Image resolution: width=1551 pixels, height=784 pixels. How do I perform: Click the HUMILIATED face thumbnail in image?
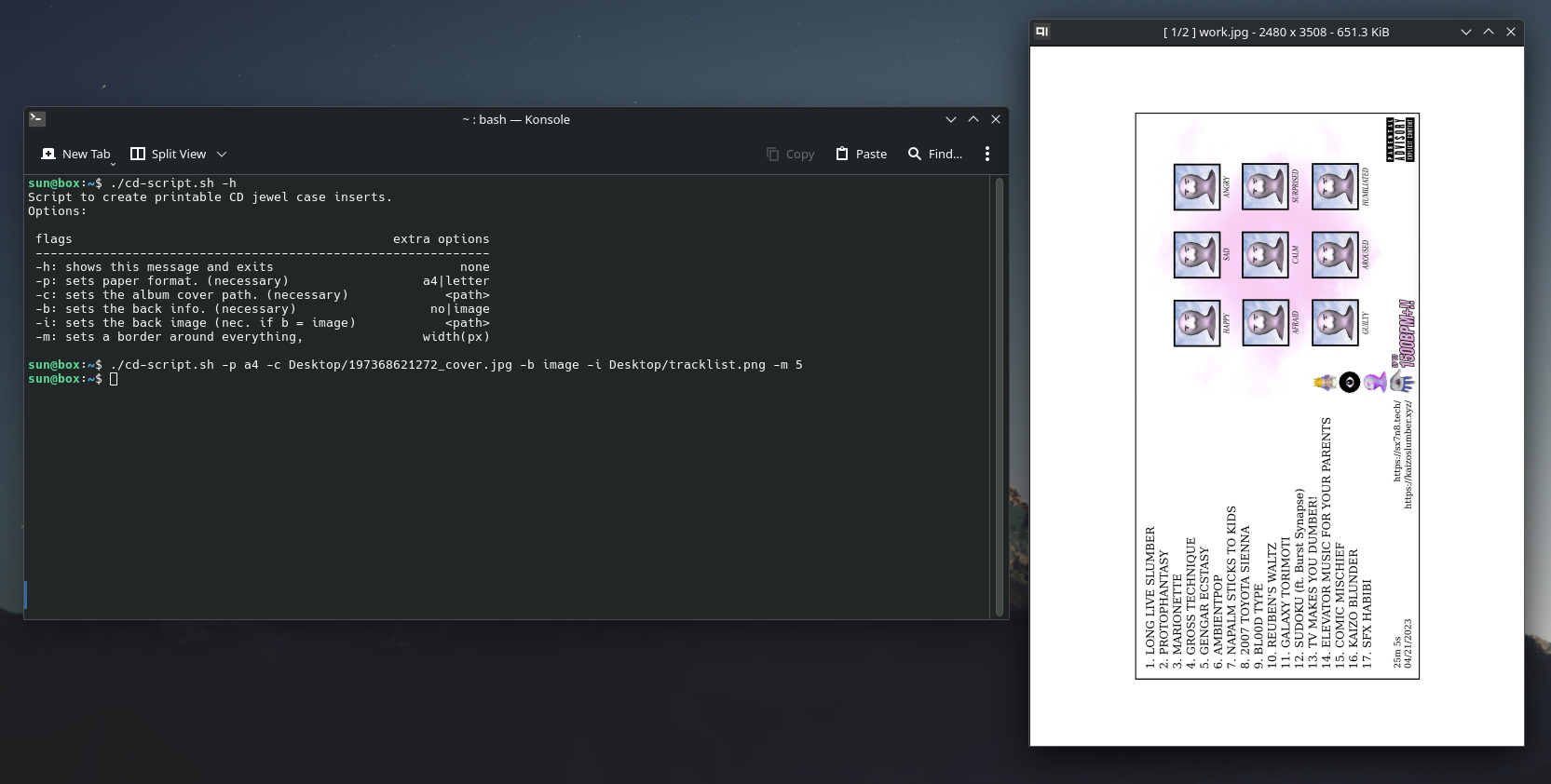[x=1335, y=187]
